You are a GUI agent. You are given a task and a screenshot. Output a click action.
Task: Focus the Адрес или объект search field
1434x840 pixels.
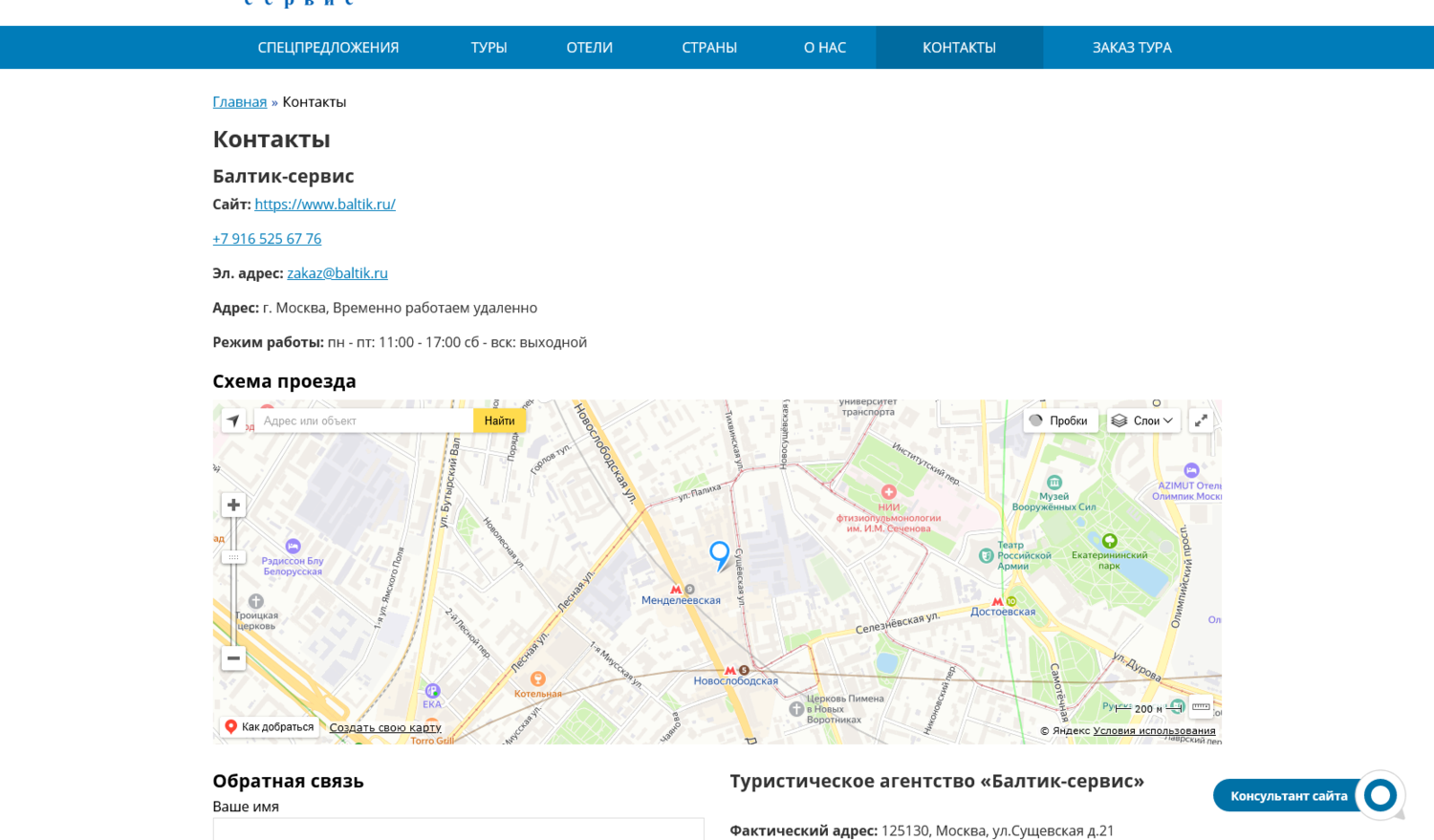point(364,420)
